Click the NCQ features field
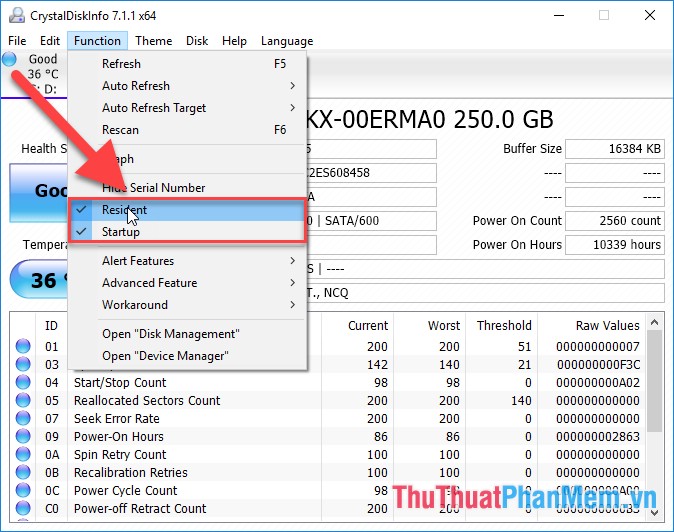The width and height of the screenshot is (674, 532). [x=485, y=293]
